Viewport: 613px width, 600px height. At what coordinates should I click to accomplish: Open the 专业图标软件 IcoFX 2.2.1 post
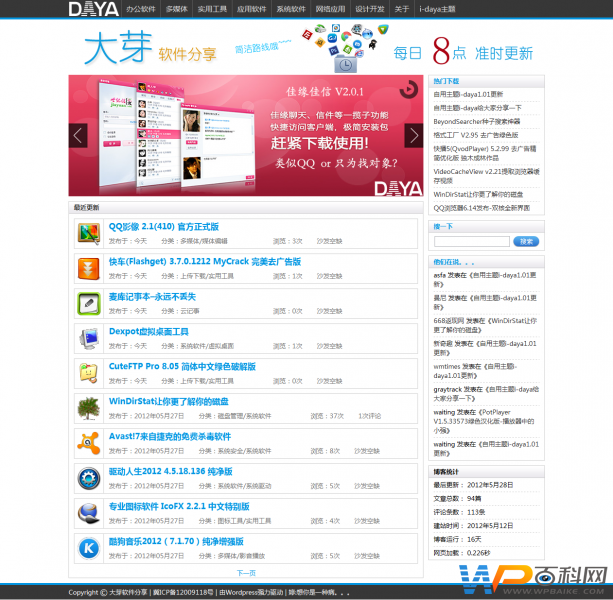(x=179, y=506)
